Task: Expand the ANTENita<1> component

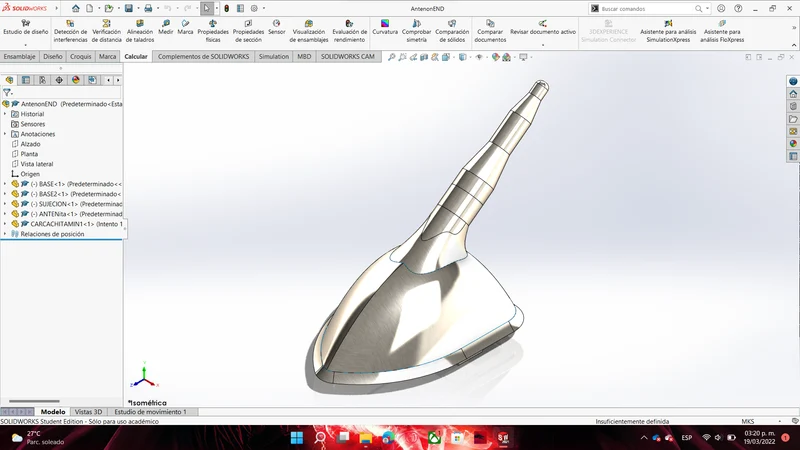Action: [x=5, y=214]
